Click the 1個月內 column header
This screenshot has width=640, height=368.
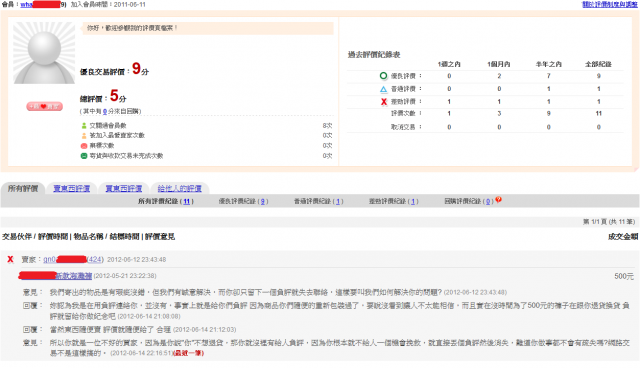coord(499,64)
